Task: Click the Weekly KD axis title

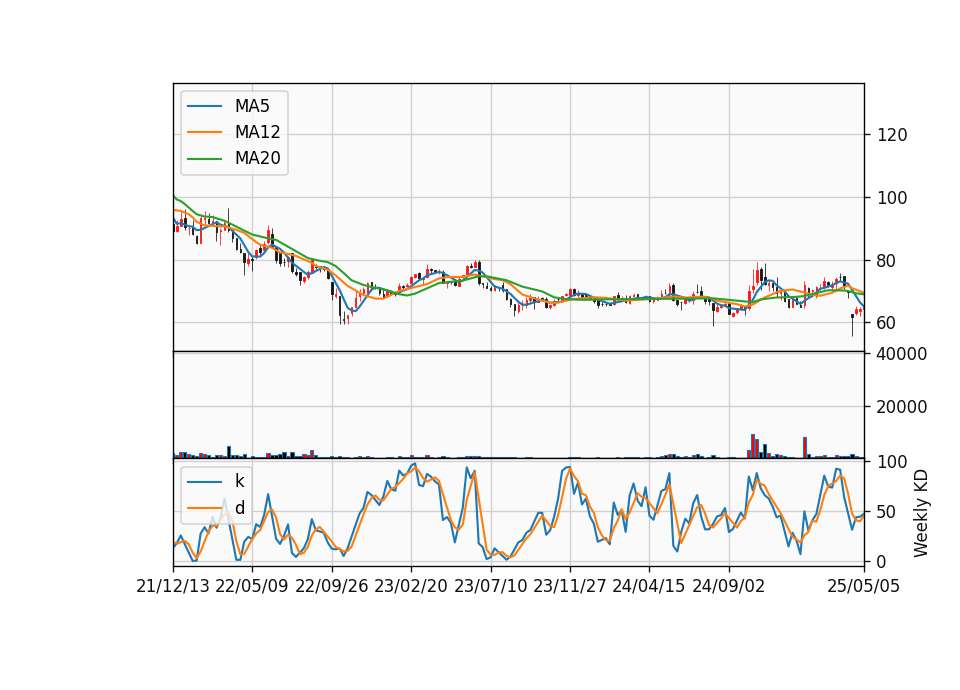Action: click(921, 513)
